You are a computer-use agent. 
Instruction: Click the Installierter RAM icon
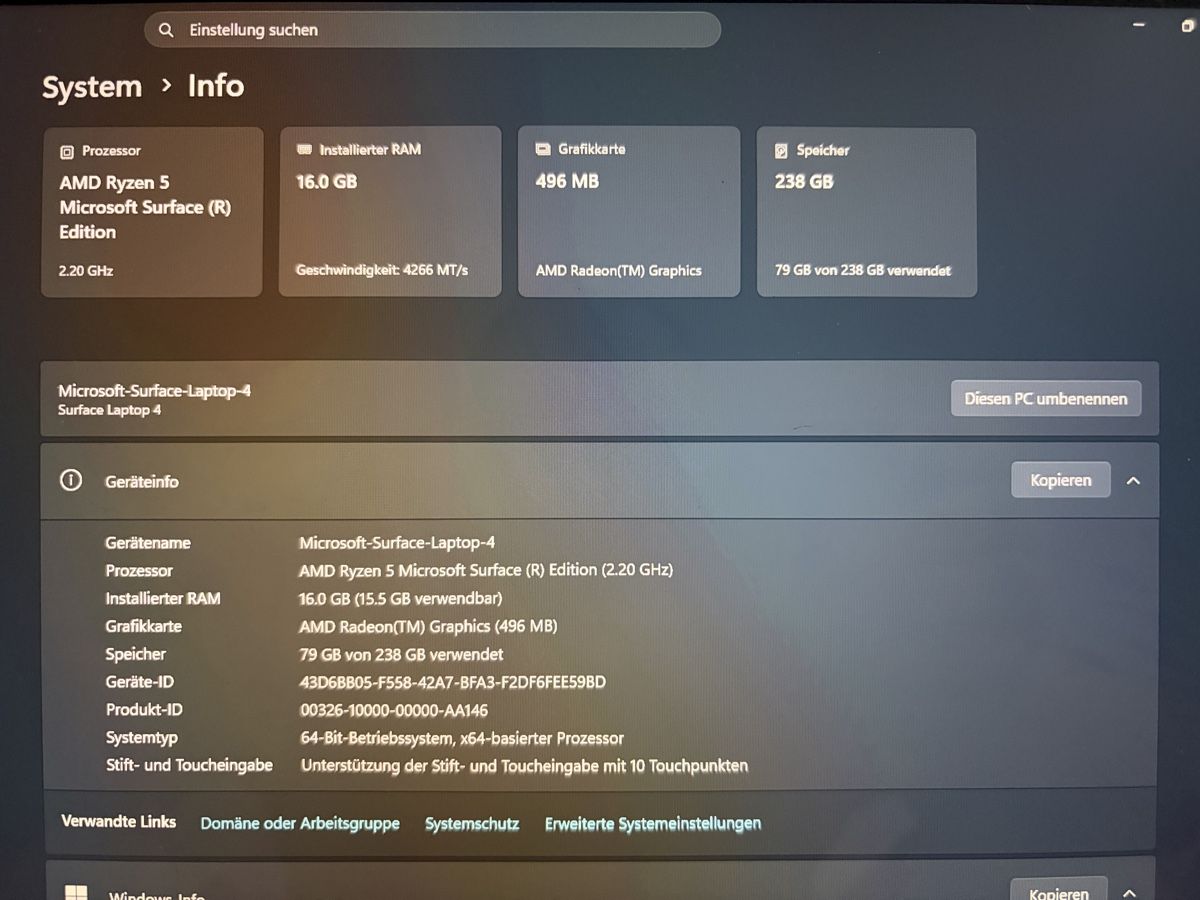click(x=305, y=150)
